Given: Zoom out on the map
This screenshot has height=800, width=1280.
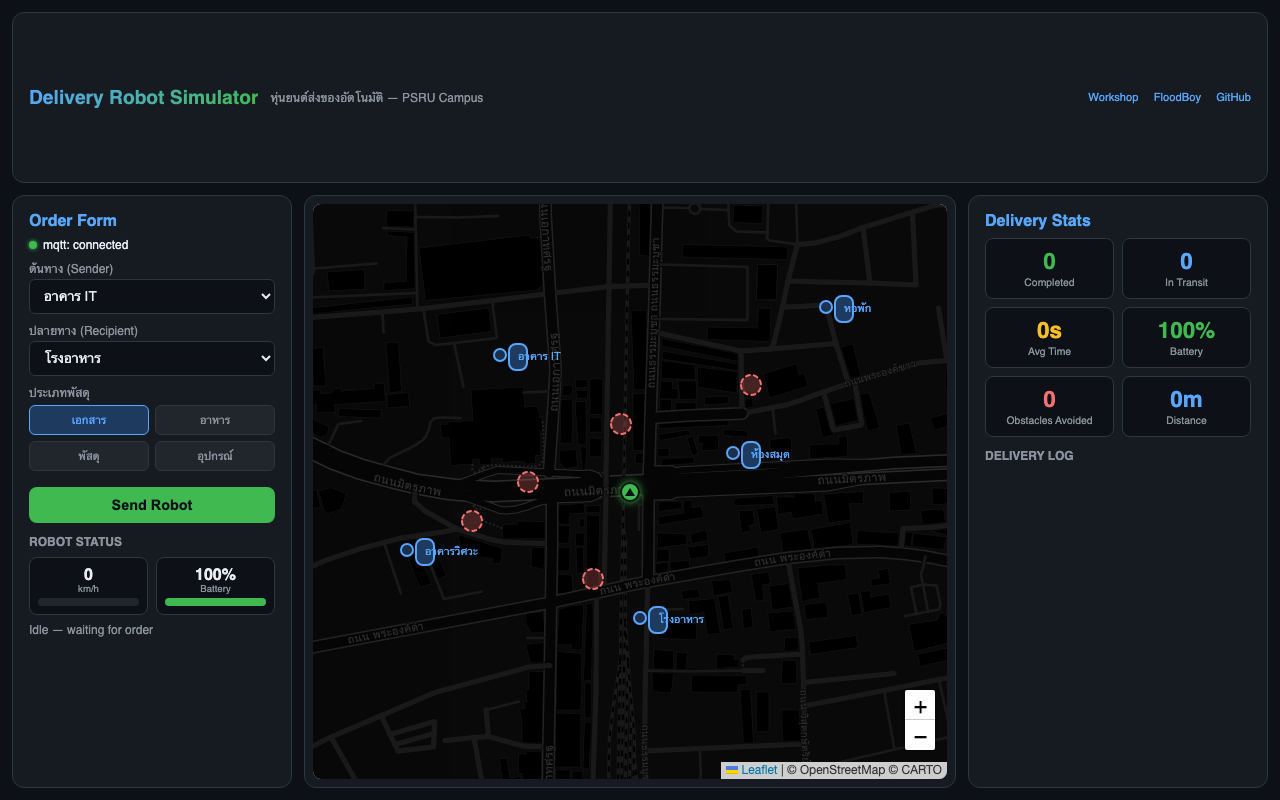Looking at the screenshot, I should 920,736.
